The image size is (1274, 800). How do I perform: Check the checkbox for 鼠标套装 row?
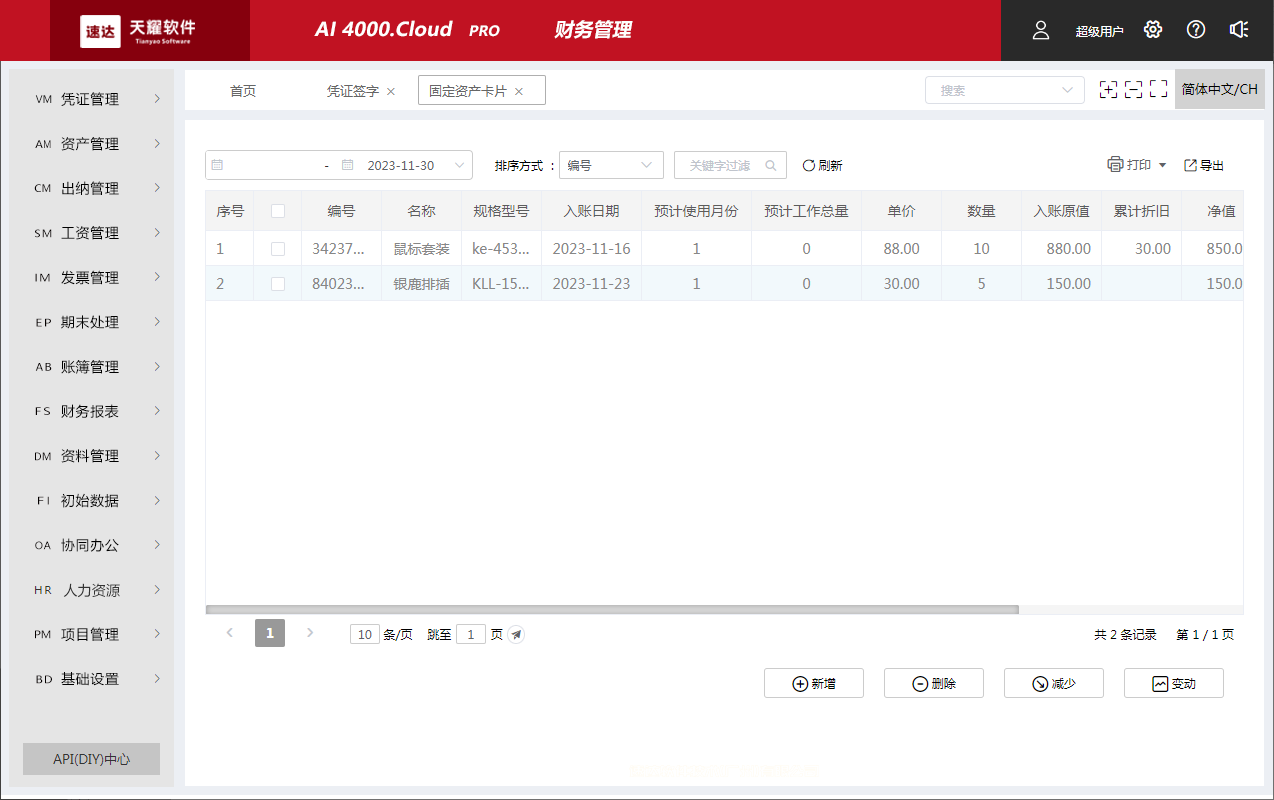[x=277, y=248]
